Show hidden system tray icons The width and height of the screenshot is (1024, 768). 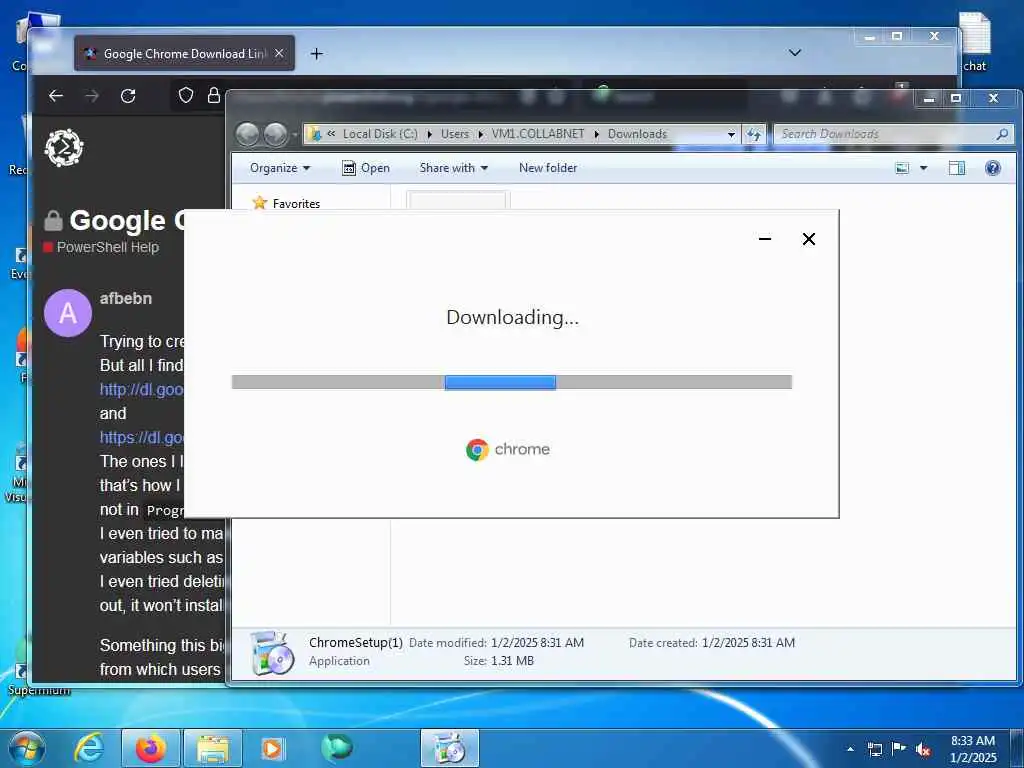tap(850, 749)
